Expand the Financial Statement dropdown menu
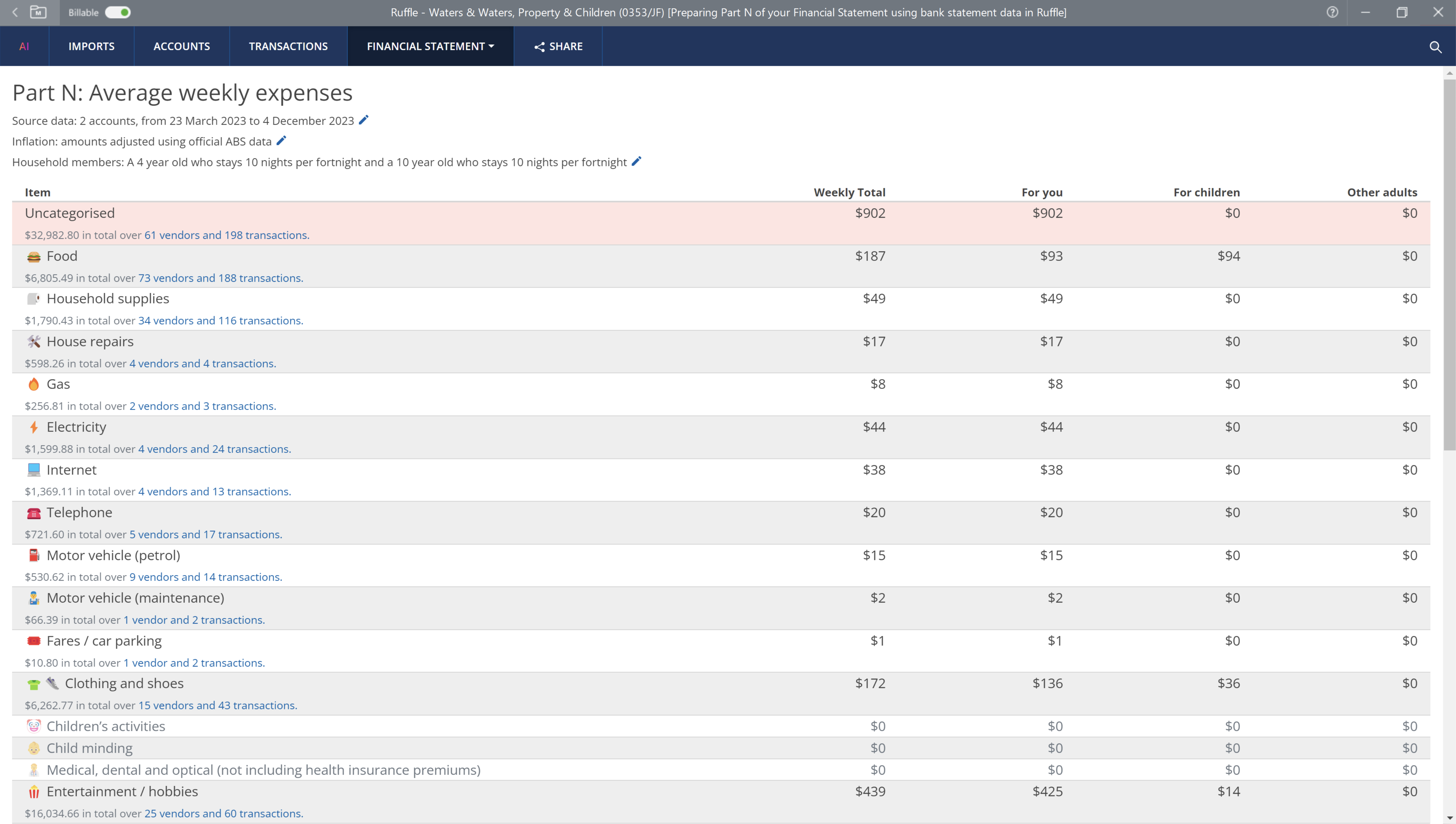The image size is (1456, 824). point(430,46)
